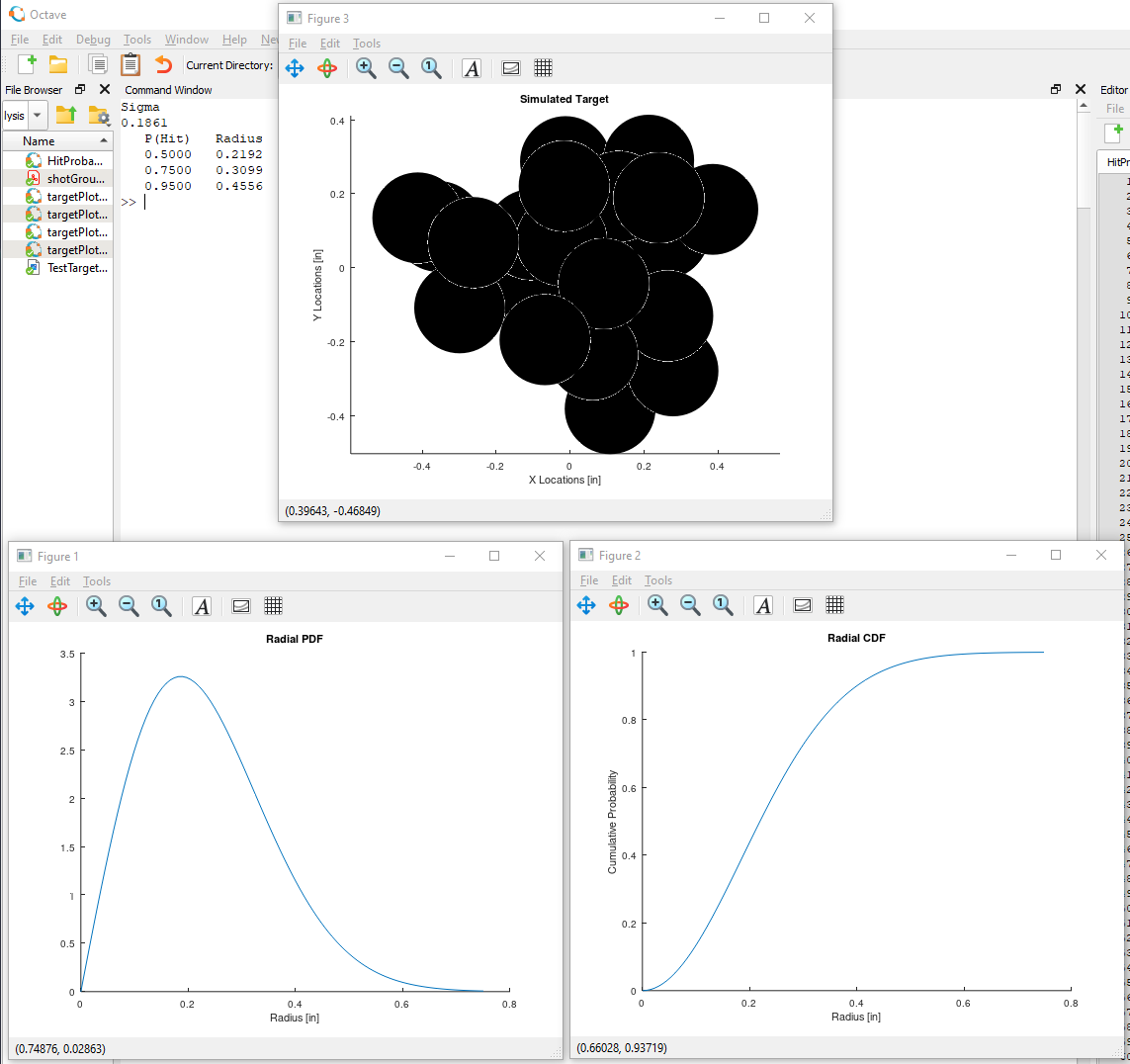Turn on Pan tool in Figure 2
Image resolution: width=1130 pixels, height=1064 pixels.
586,605
